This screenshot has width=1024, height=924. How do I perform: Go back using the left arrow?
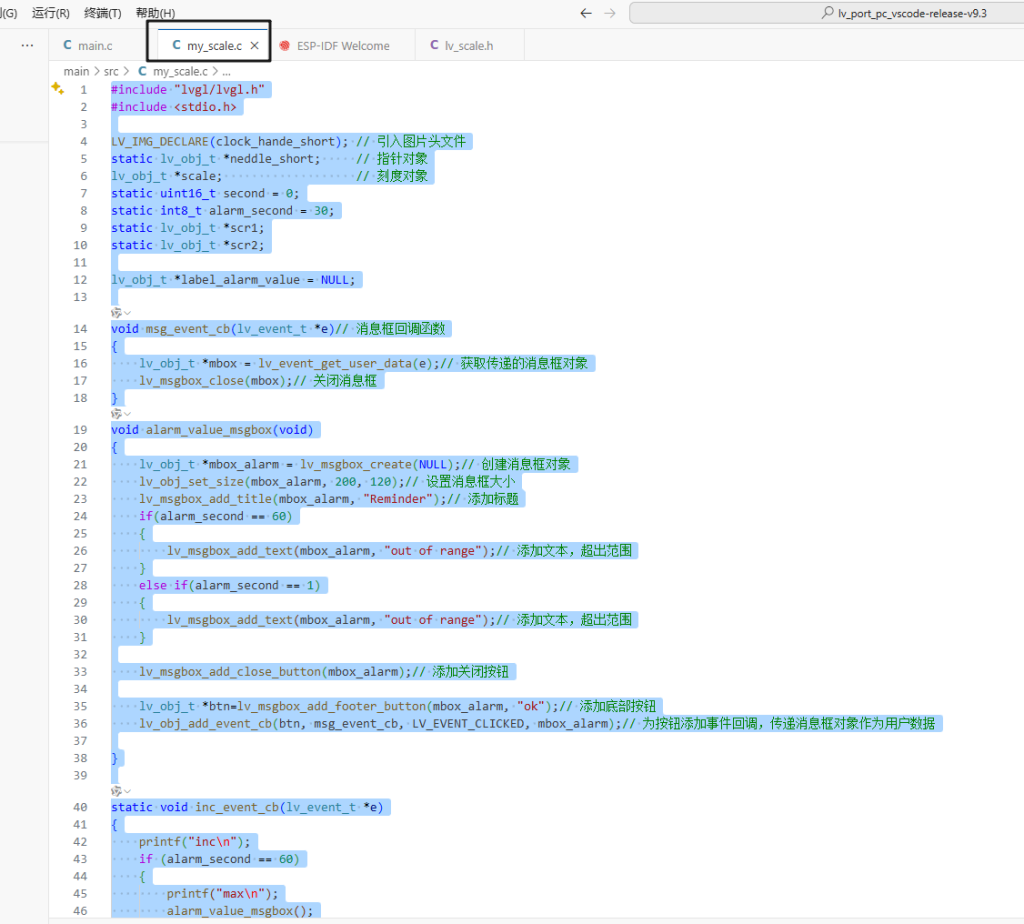586,13
